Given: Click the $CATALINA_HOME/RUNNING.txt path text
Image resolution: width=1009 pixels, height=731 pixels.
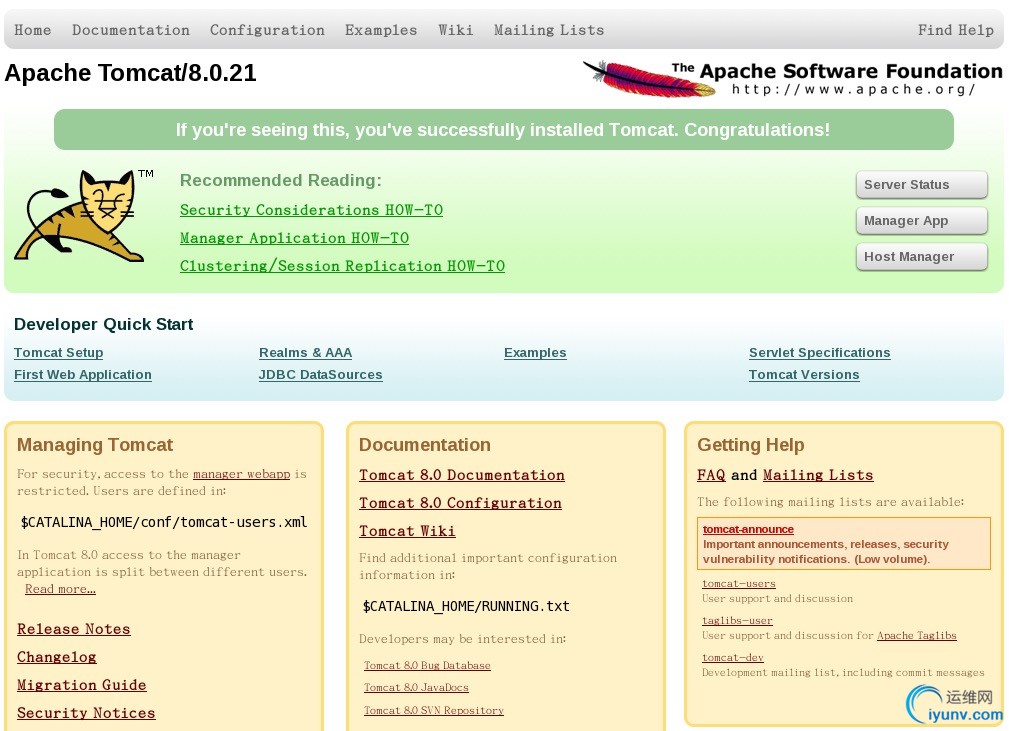Looking at the screenshot, I should 466,606.
